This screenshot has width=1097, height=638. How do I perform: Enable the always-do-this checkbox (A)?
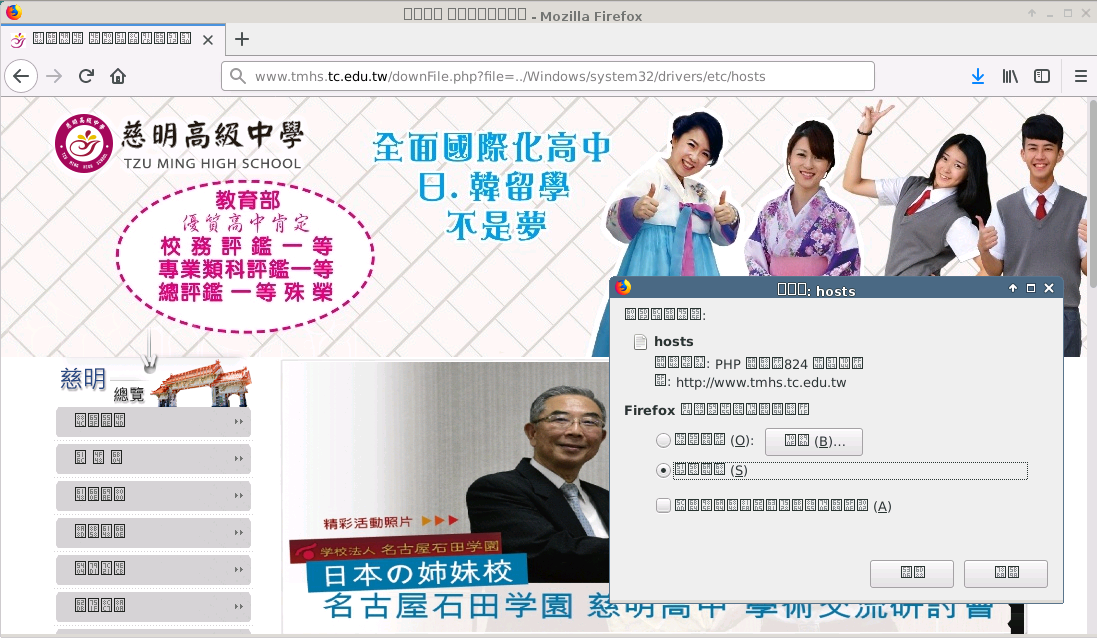(663, 506)
